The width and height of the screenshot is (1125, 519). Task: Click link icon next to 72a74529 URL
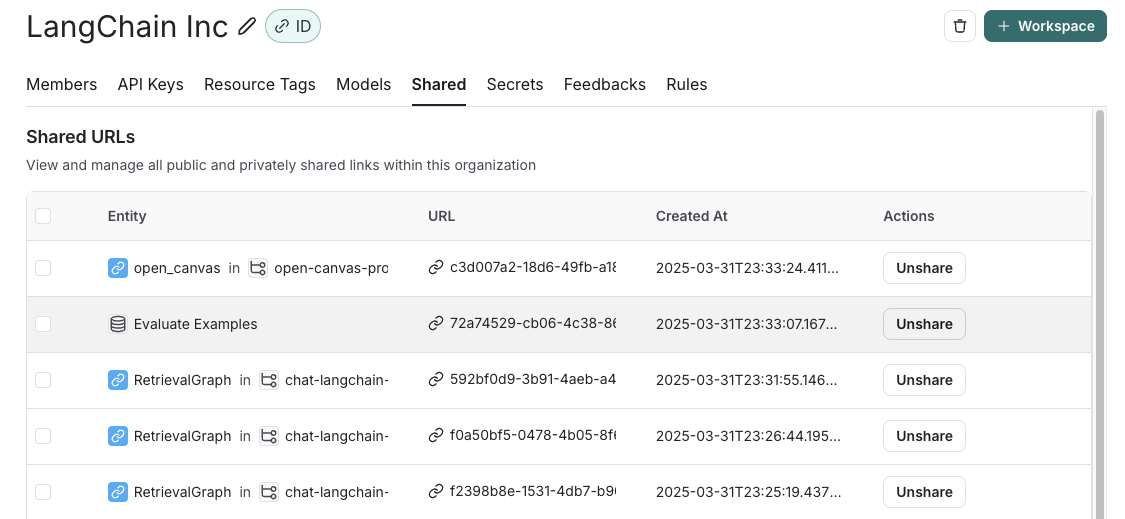coord(436,324)
